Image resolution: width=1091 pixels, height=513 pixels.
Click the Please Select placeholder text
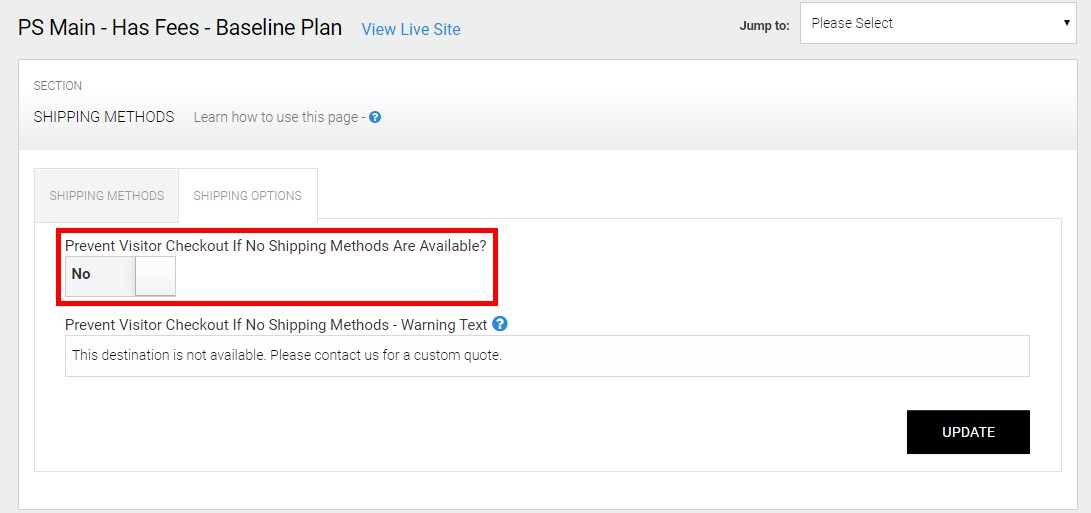pos(852,24)
